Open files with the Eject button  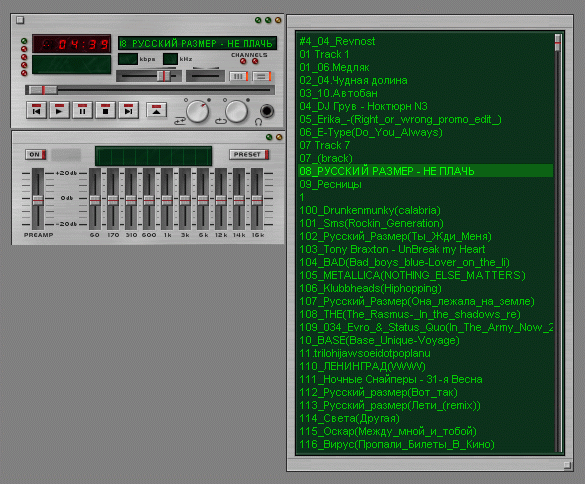156,110
